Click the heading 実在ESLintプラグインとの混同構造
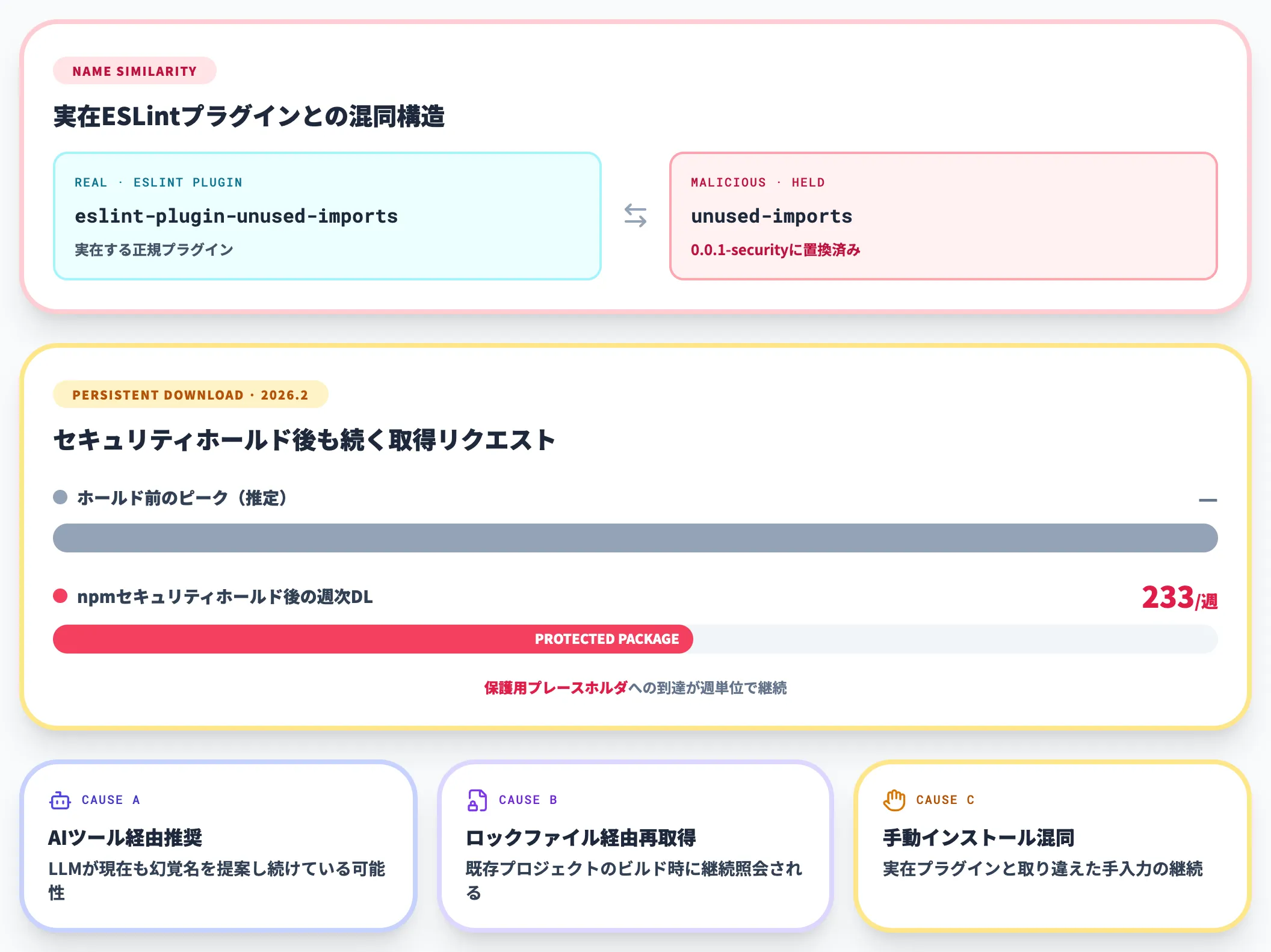1271x952 pixels. 249,116
